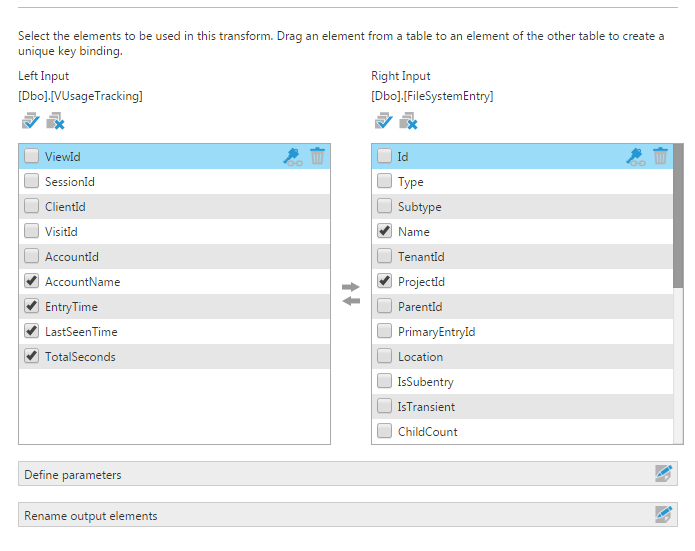Click key binding icon on ViewId row

(293, 156)
